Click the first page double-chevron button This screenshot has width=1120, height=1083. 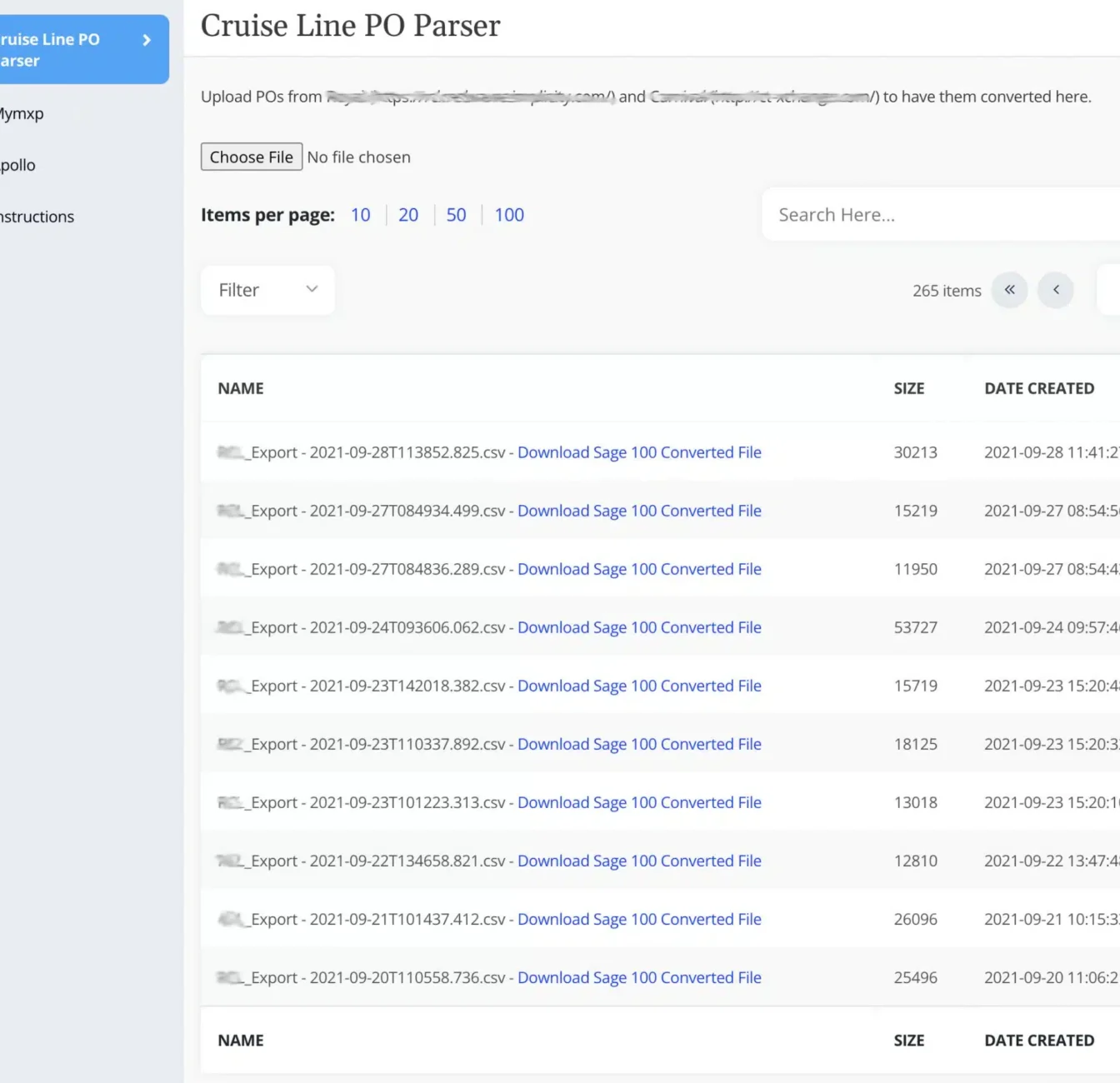click(x=1009, y=290)
